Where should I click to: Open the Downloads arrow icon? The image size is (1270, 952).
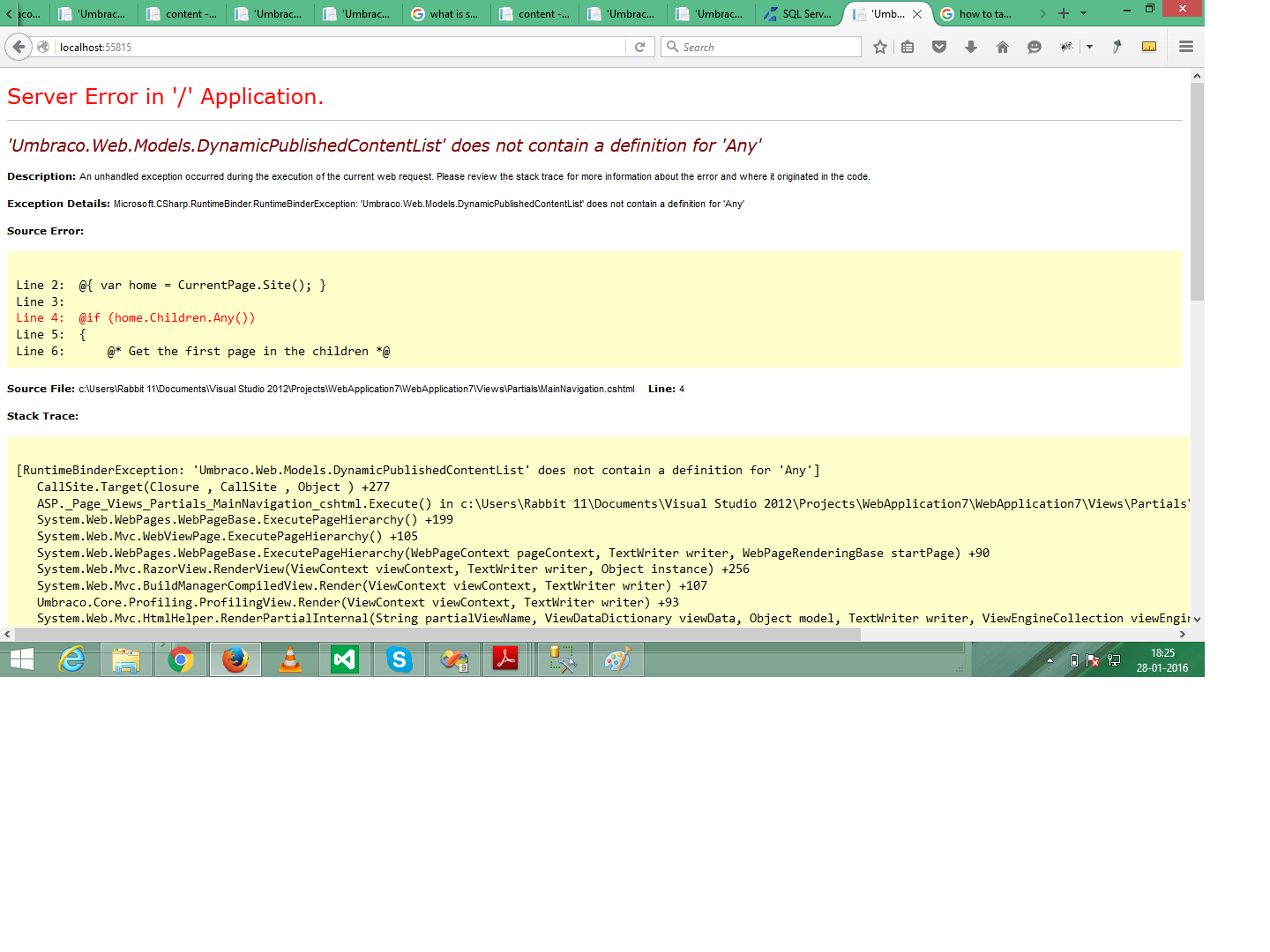(971, 47)
